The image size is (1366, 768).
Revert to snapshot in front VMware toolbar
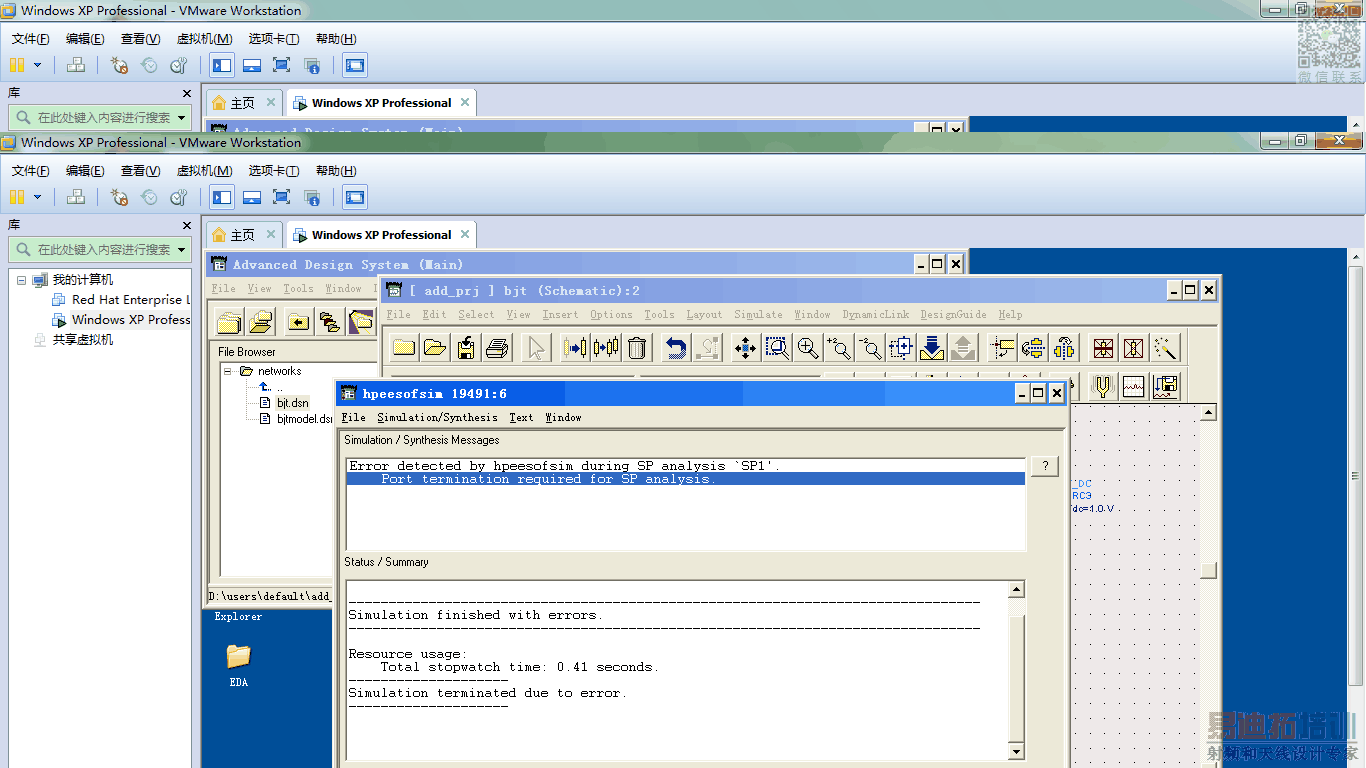click(x=149, y=197)
